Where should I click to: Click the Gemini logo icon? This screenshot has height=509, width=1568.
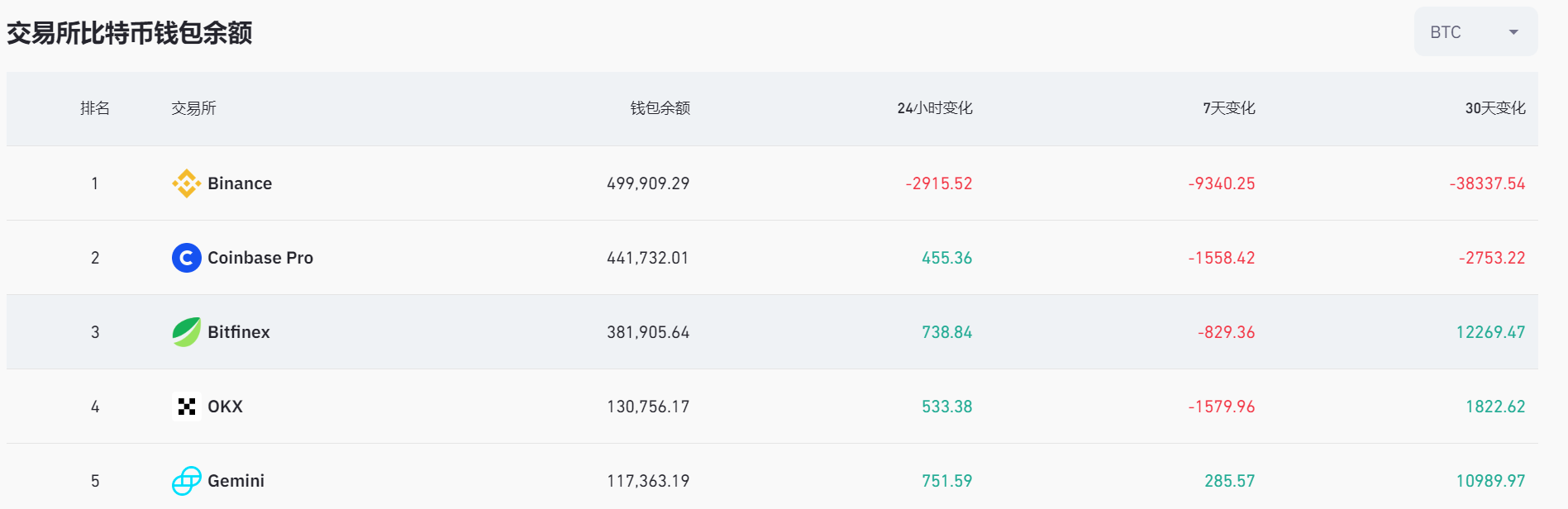(x=187, y=481)
